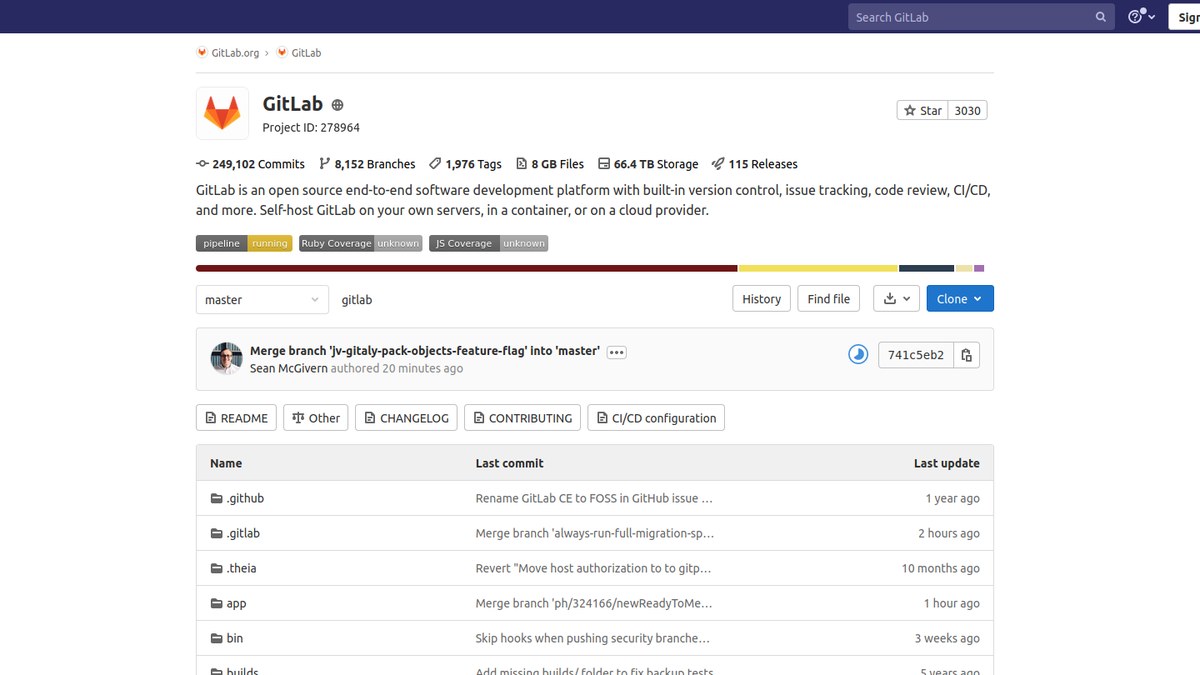Image resolution: width=1200 pixels, height=675 pixels.
Task: View the 8,152 Branches
Action: [x=367, y=164]
